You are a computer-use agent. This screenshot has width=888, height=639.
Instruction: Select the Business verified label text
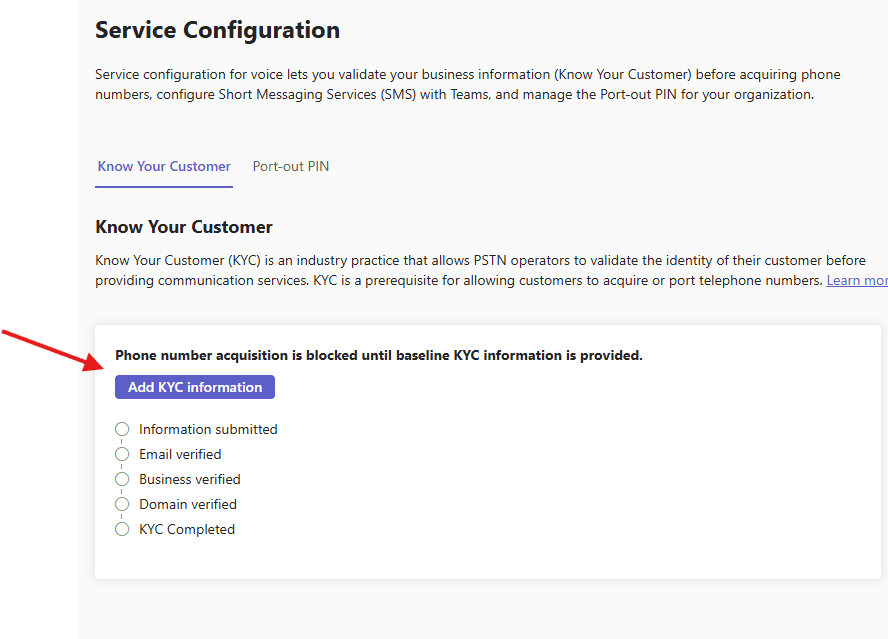pos(189,479)
